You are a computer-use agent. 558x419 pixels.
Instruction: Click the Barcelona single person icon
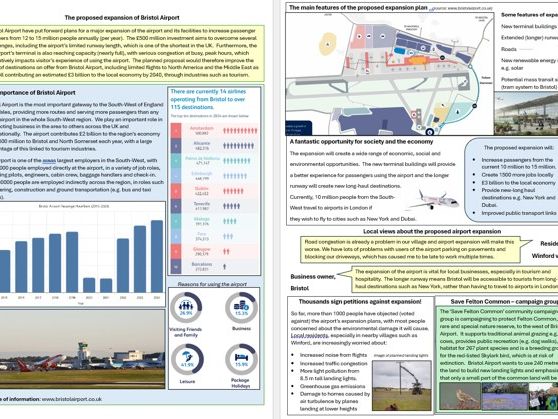coord(225,266)
